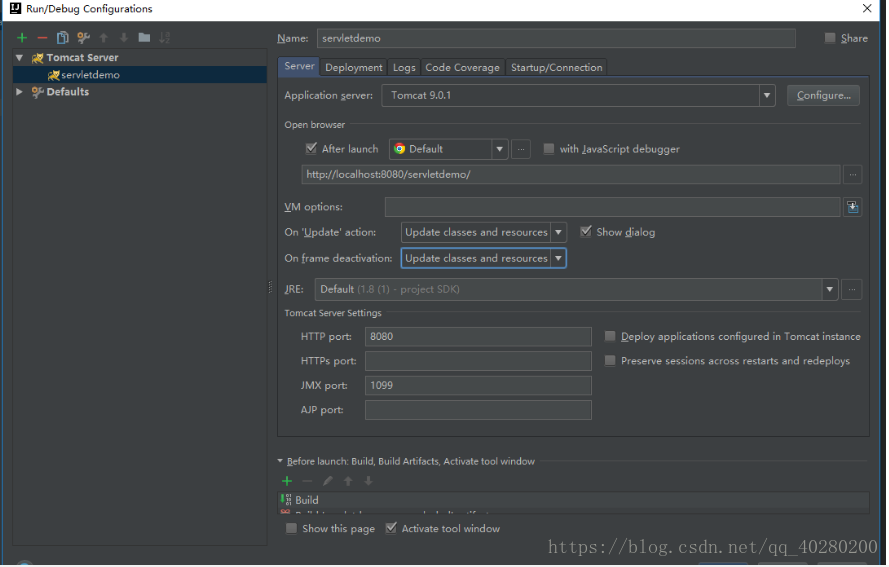Close the Run/Debug Configurations dialog
Image resolution: width=889 pixels, height=567 pixels.
coord(867,9)
